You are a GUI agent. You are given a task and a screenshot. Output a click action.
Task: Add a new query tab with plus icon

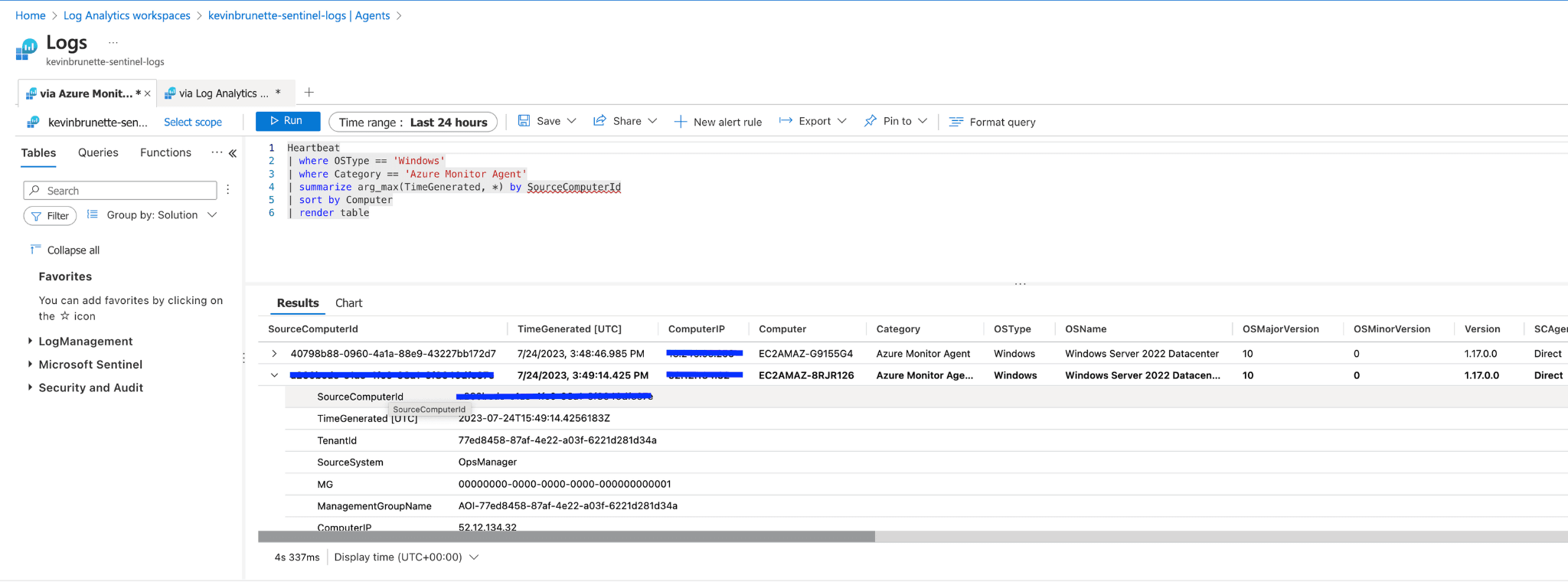coord(309,93)
